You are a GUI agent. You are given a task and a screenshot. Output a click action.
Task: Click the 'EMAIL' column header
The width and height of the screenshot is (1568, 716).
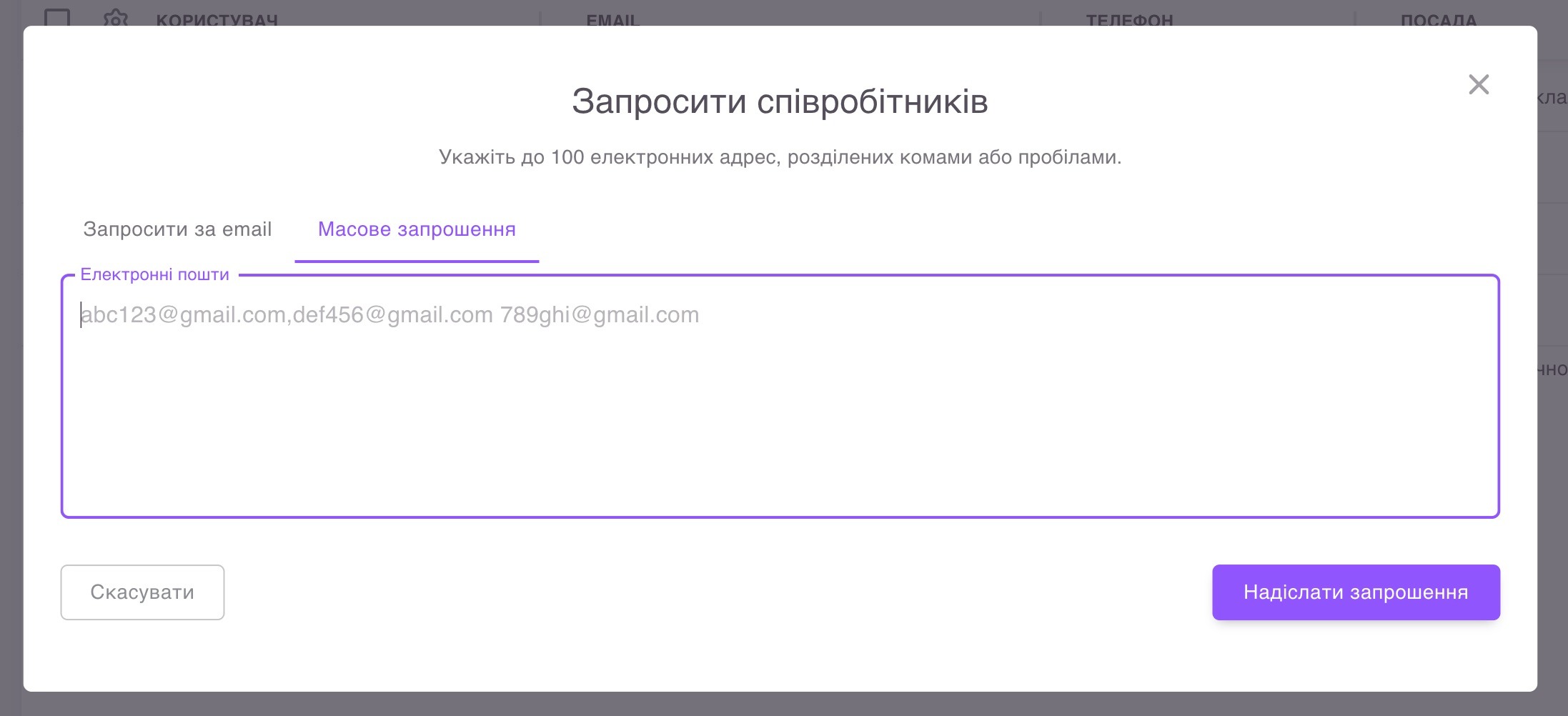[612, 20]
